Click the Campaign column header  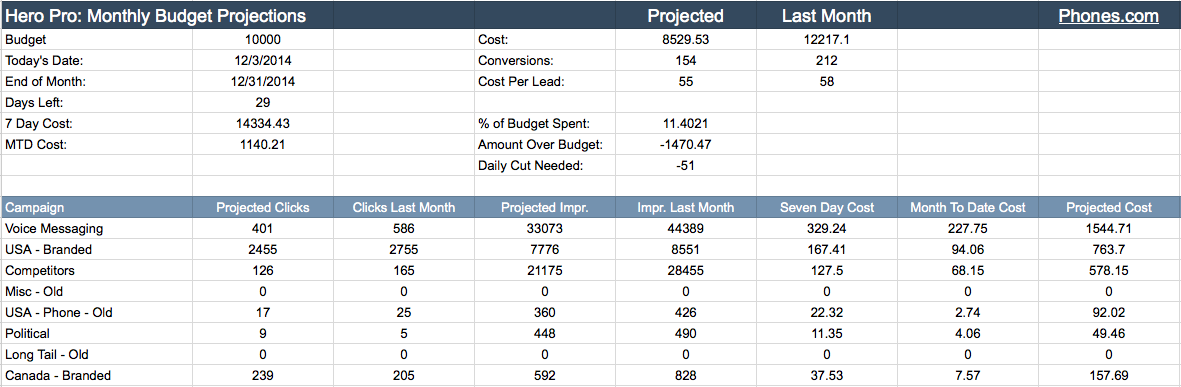pos(97,208)
